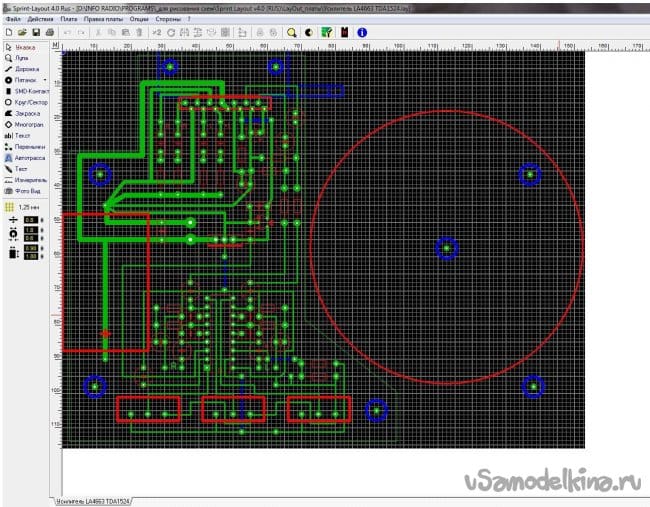Select the Измеритель measuring tool
The image size is (650, 507).
[x=29, y=179]
